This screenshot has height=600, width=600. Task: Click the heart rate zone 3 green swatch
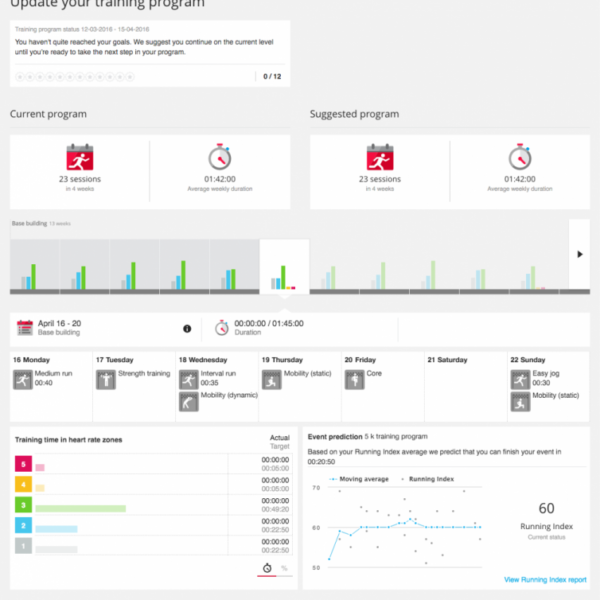click(x=22, y=507)
